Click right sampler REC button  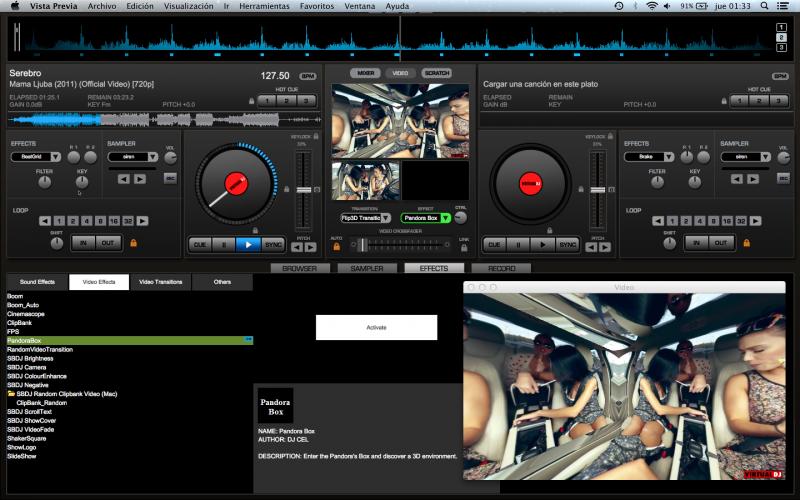click(783, 179)
